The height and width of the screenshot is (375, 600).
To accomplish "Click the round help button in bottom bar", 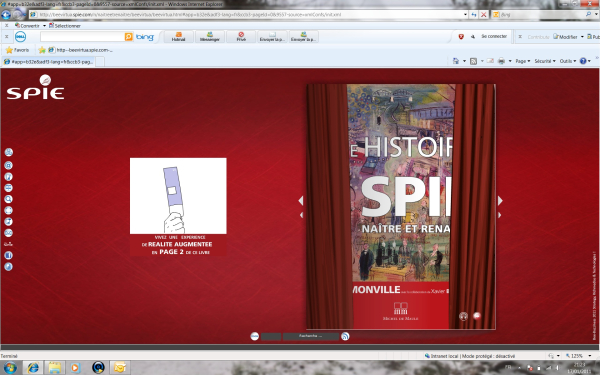I will pos(254,336).
